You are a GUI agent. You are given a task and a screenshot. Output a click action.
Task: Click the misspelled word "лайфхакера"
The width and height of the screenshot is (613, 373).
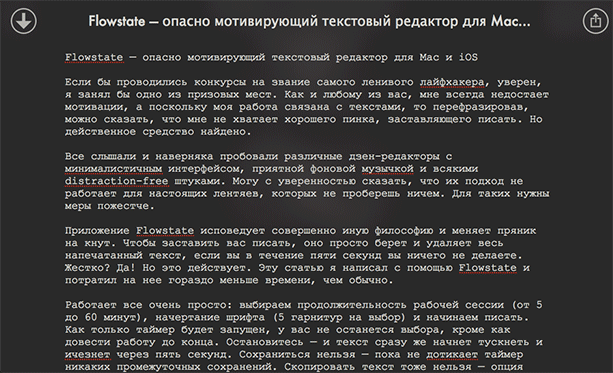452,82
